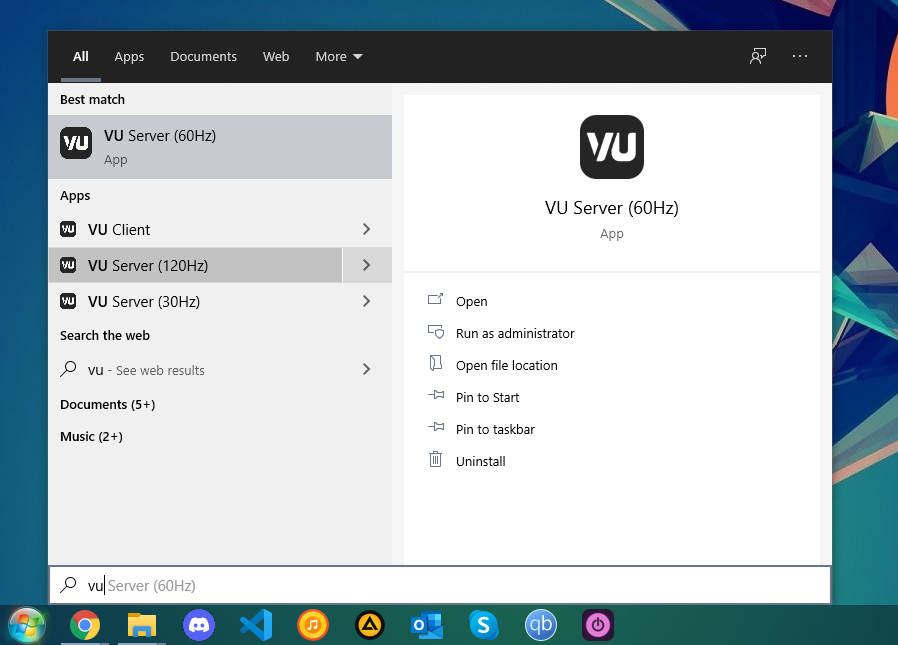This screenshot has width=898, height=645.
Task: Open Visual Studio Code in taskbar
Action: click(256, 626)
